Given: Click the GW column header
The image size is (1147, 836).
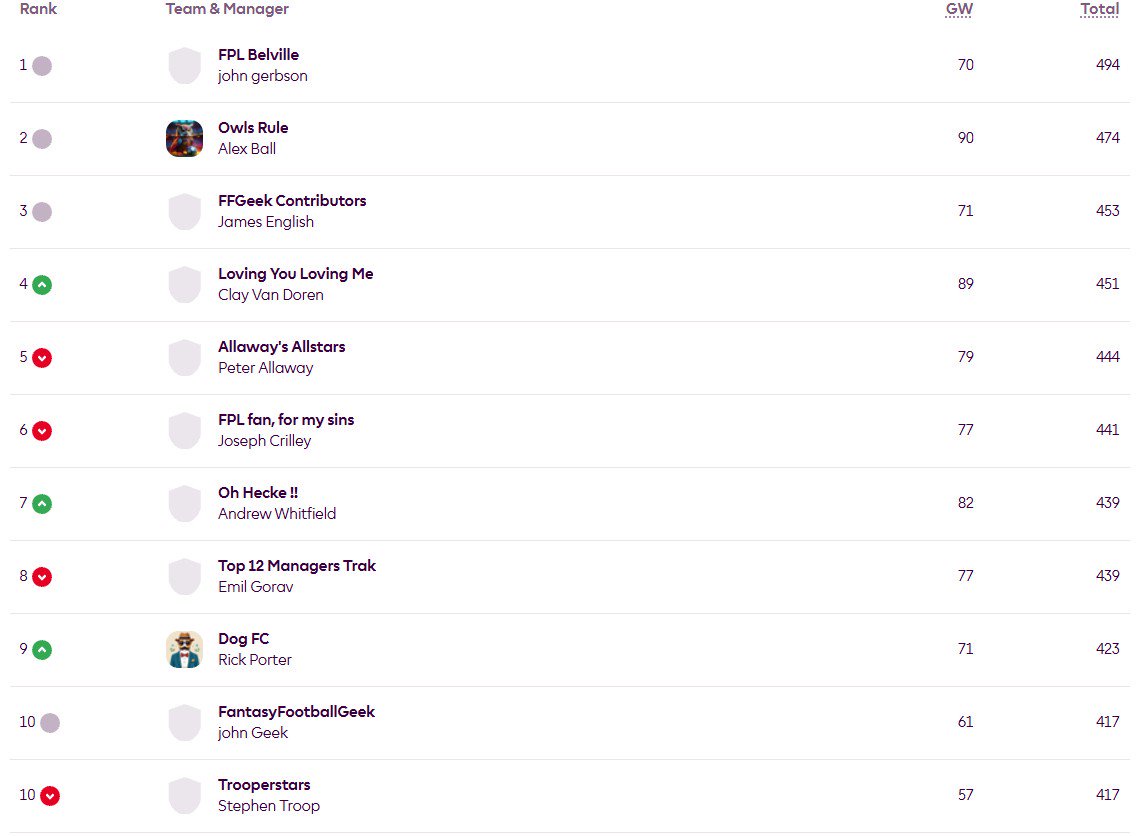Looking at the screenshot, I should pos(959,9).
